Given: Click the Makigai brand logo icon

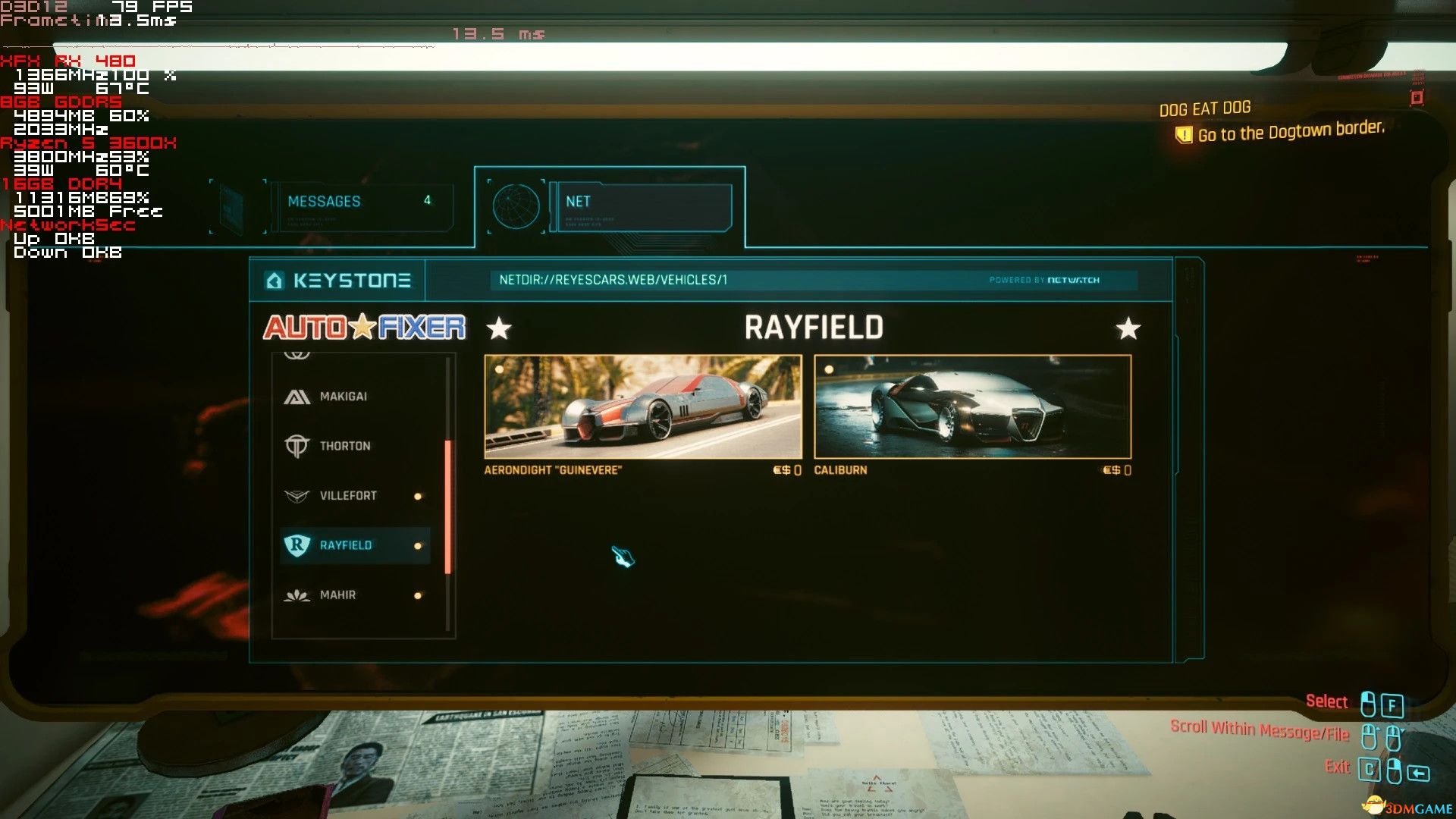Looking at the screenshot, I should tap(297, 397).
